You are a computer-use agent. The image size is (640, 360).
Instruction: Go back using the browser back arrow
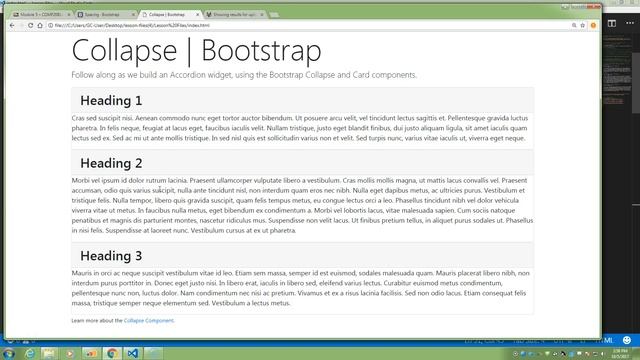point(12,25)
